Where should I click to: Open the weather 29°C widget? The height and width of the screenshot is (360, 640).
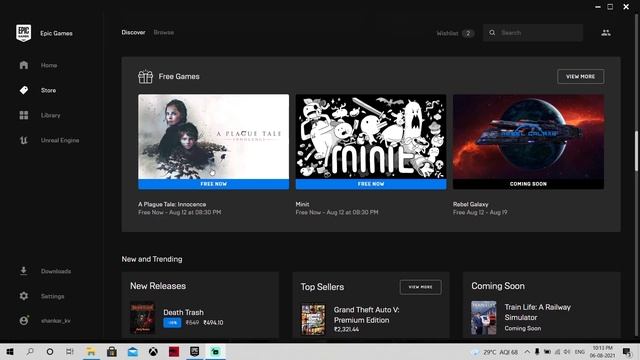494,352
